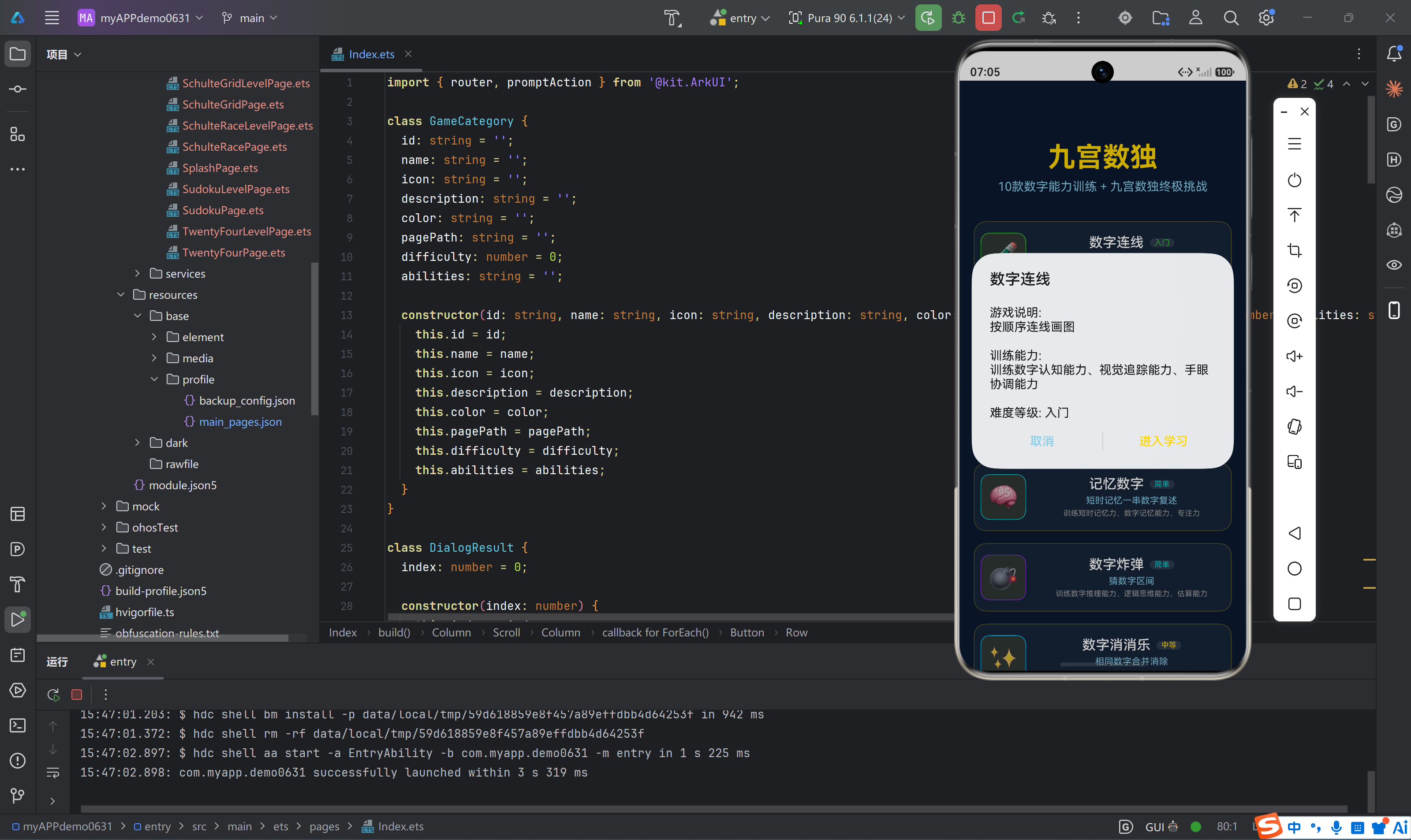Screen dimensions: 1411x840
Task: Stop the running app with red square
Action: point(988,18)
